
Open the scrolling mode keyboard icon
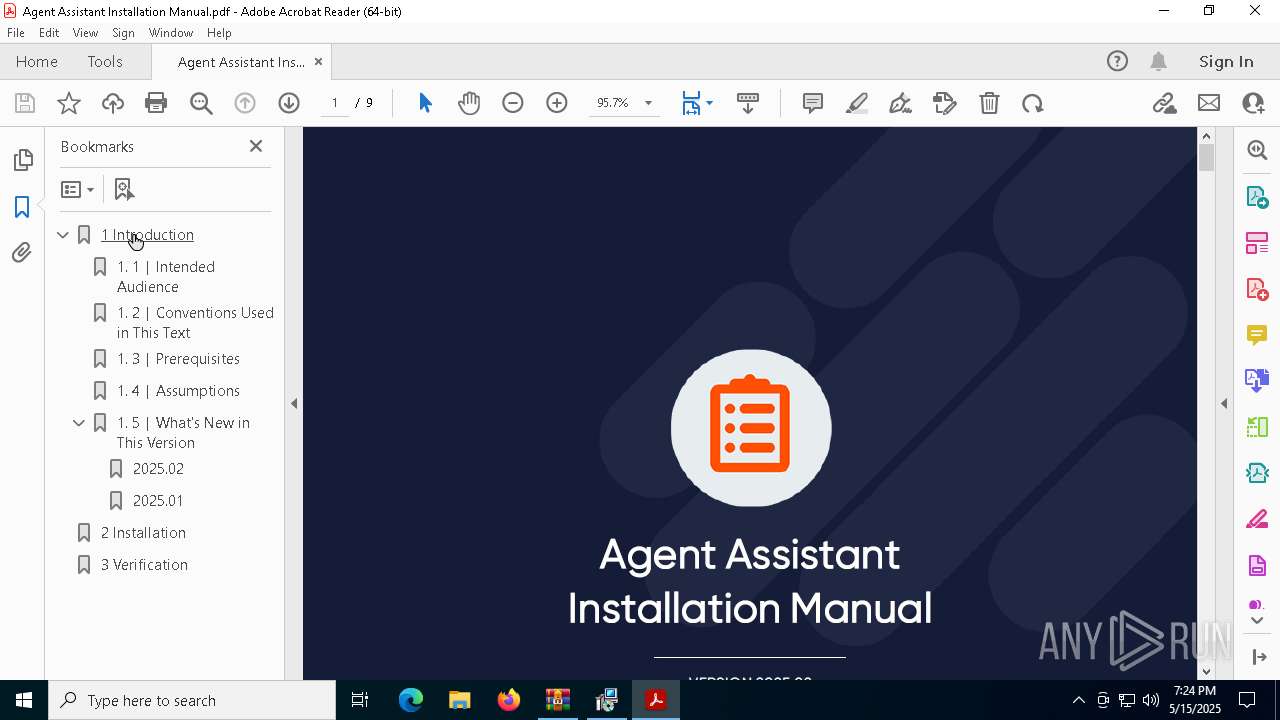click(748, 103)
